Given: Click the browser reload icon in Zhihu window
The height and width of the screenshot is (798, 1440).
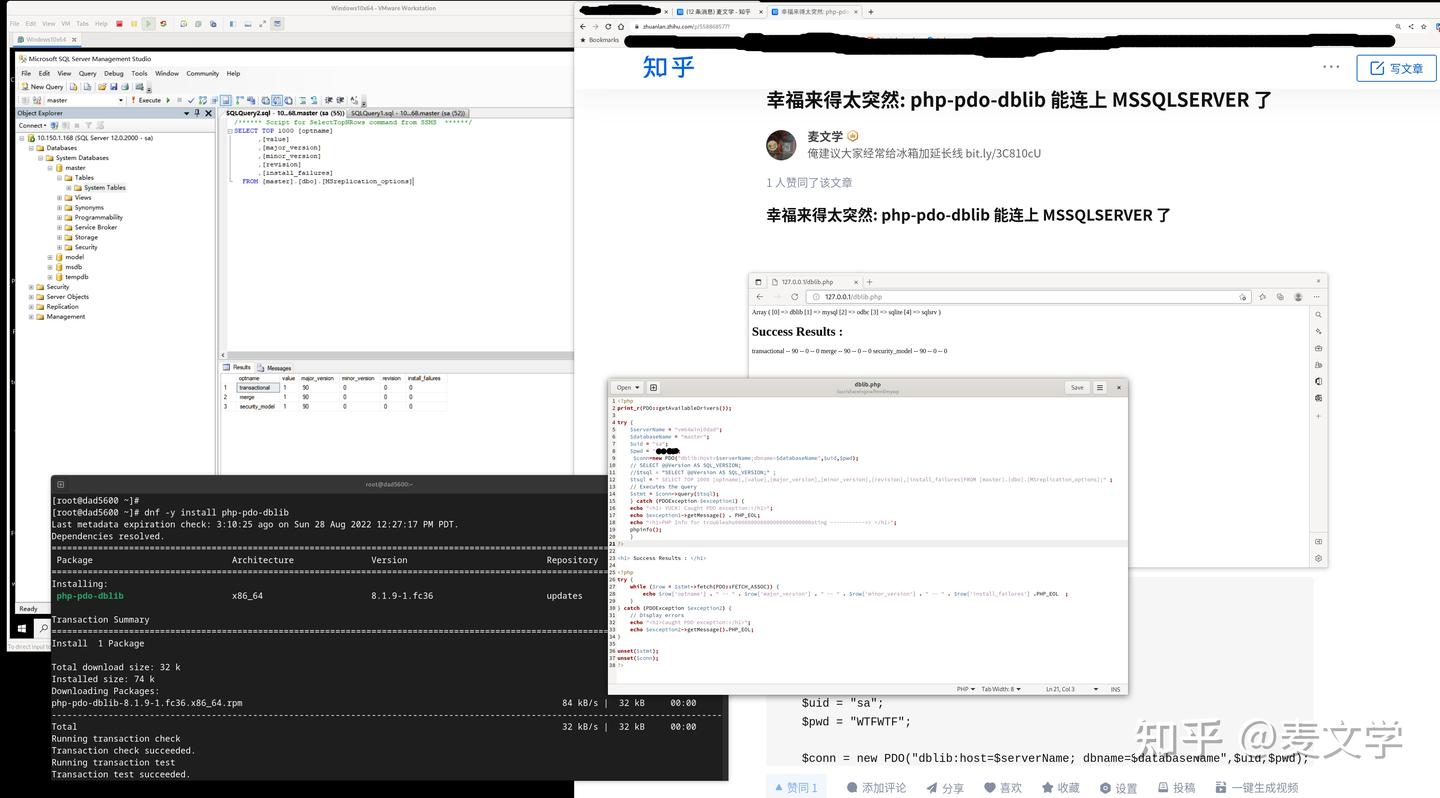Looking at the screenshot, I should 609,27.
